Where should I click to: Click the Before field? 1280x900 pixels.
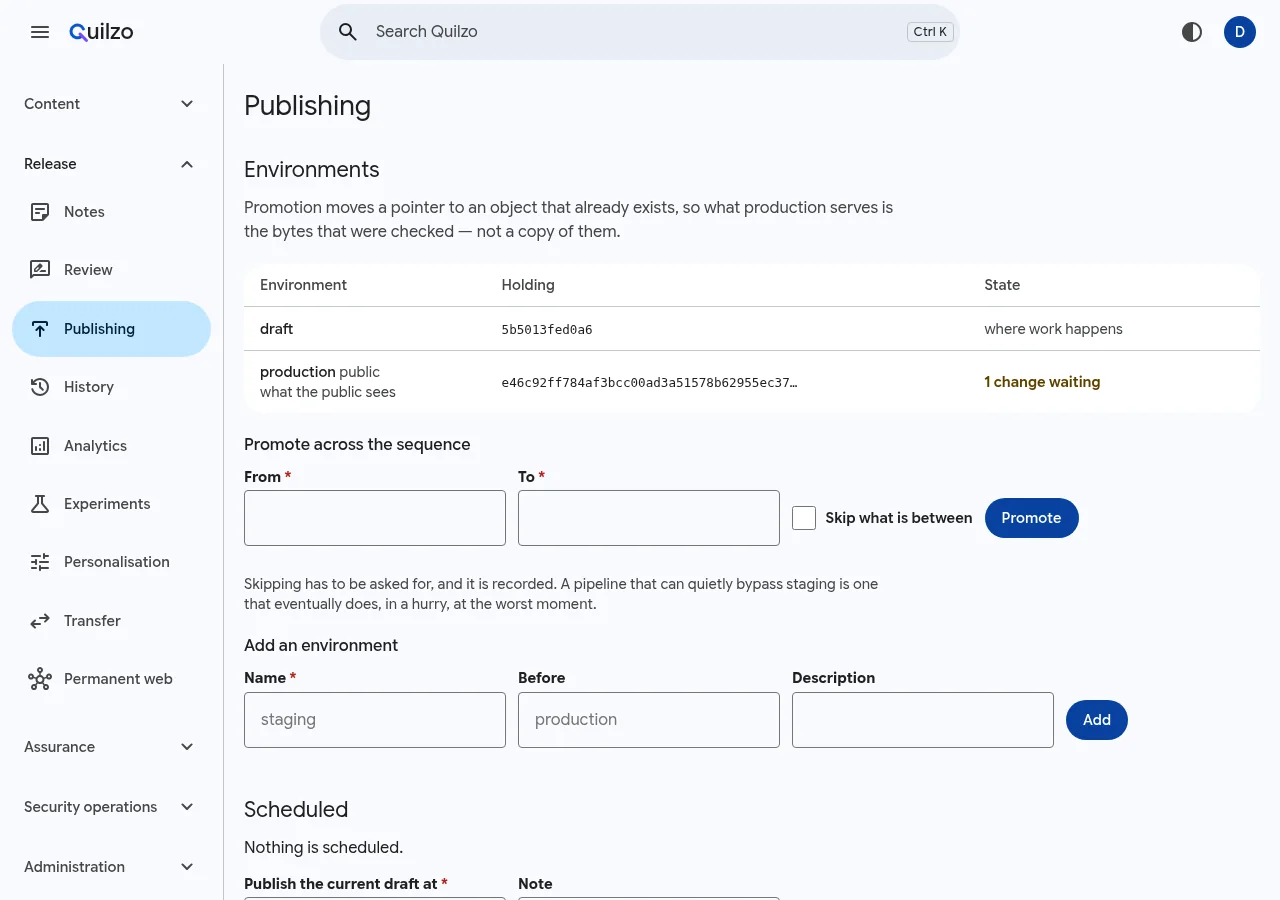pos(649,720)
